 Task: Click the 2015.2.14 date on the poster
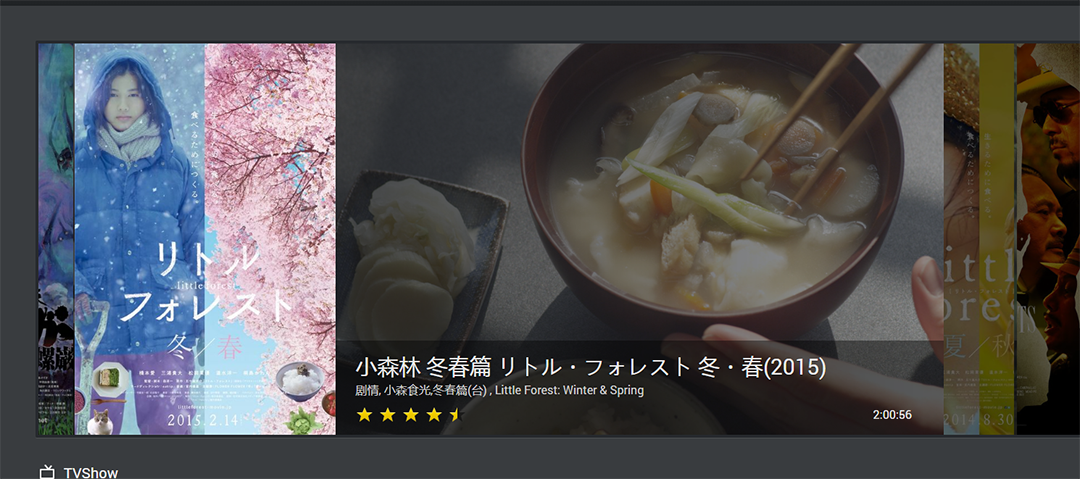205,419
